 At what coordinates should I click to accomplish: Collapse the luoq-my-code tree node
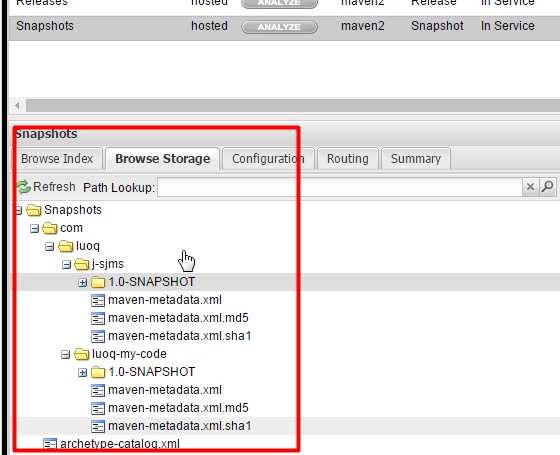tap(65, 355)
